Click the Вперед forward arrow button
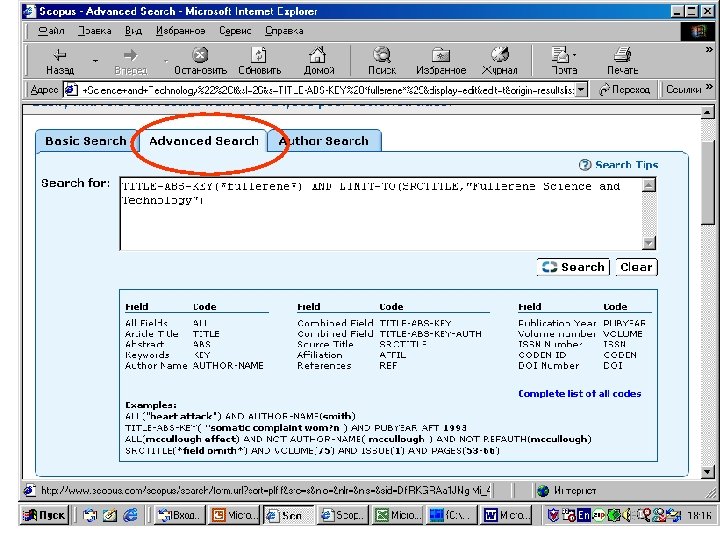The height and width of the screenshot is (540, 720). [130, 61]
